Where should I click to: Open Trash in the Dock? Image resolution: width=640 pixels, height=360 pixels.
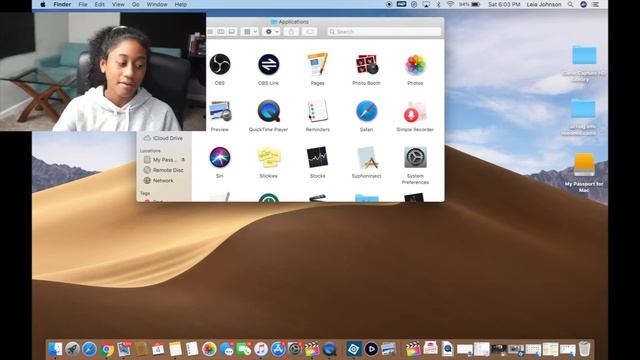[x=584, y=349]
